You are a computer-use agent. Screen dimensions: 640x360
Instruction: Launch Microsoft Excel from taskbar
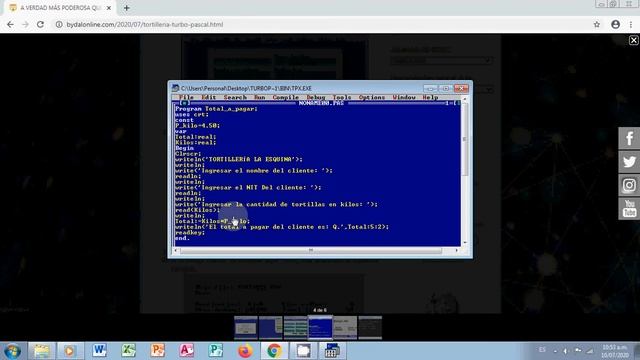coord(129,351)
